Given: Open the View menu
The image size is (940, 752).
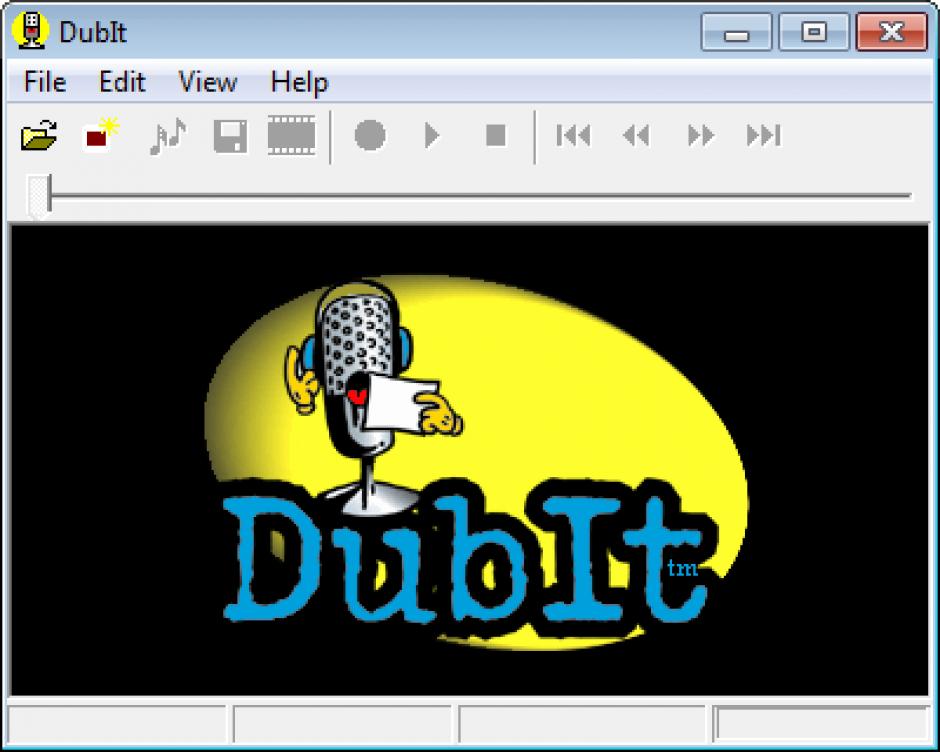Looking at the screenshot, I should pyautogui.click(x=207, y=82).
